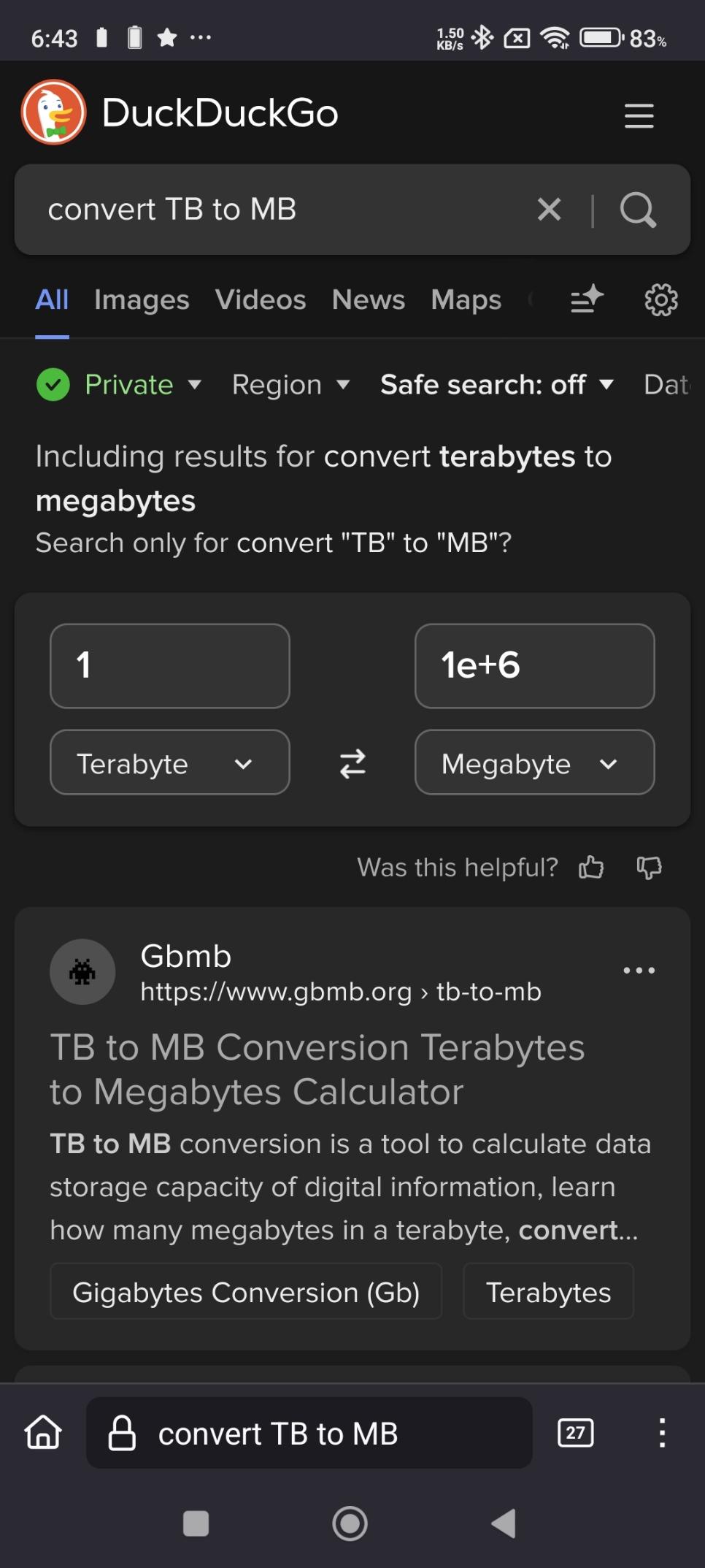Screen dimensions: 705x1568
Task: Give thumbs down feedback on converter
Action: [649, 868]
